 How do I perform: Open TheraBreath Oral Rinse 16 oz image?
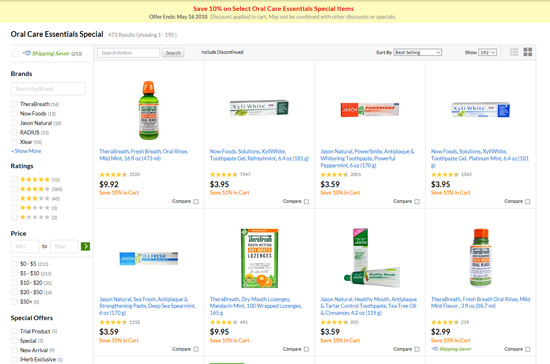point(149,110)
